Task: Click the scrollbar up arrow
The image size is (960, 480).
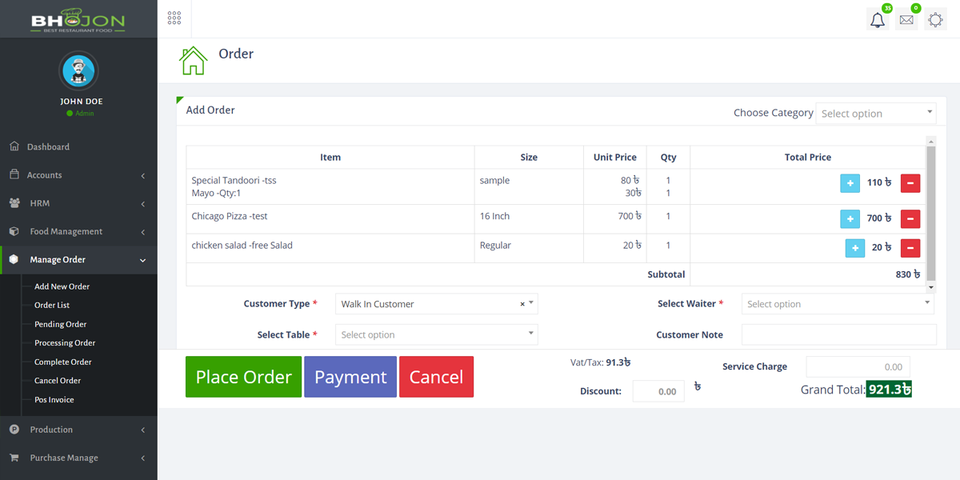Action: tap(931, 141)
